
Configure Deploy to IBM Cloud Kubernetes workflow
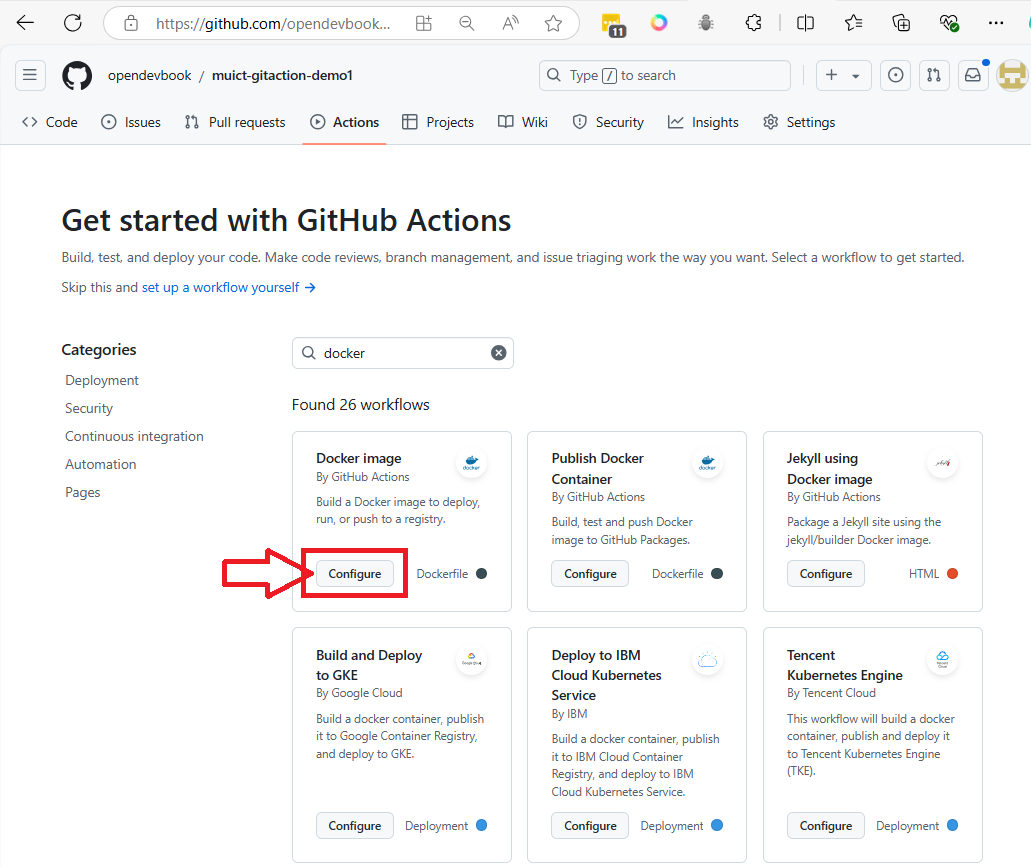coord(590,826)
